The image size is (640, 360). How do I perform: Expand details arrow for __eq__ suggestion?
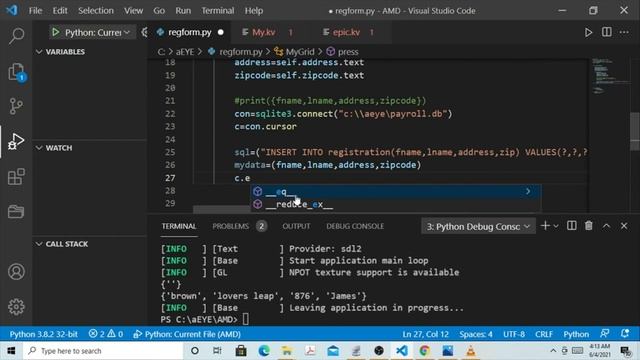pos(528,191)
